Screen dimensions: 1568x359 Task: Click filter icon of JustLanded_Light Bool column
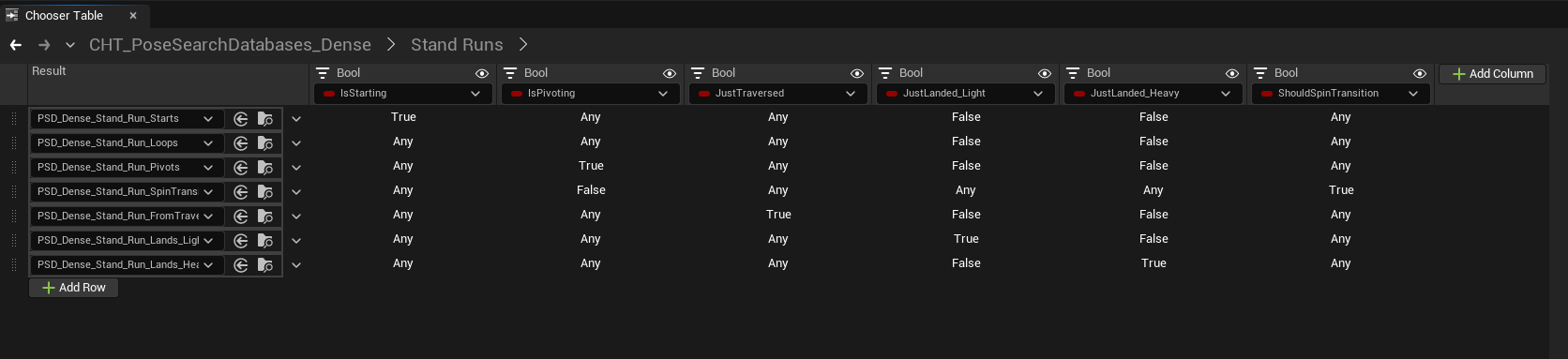885,73
